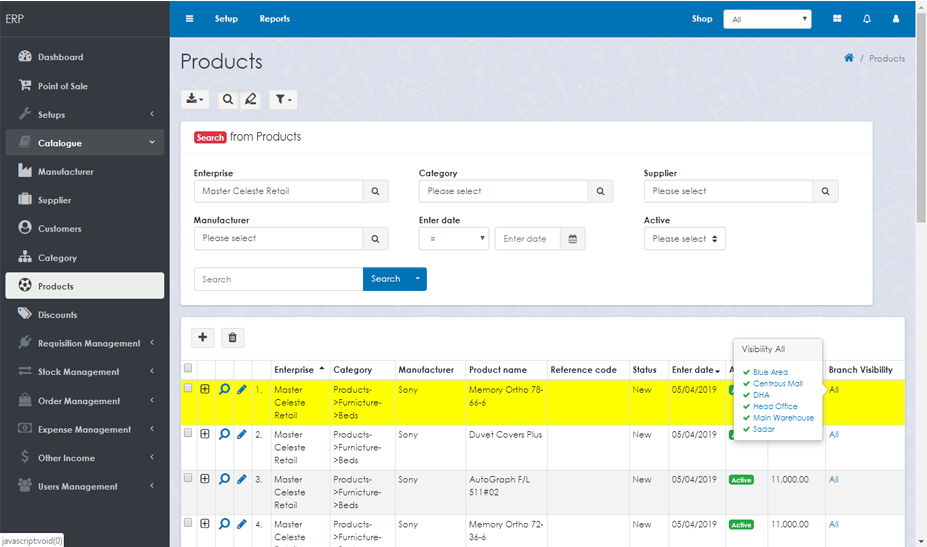
Task: Click the grid apps icon in header
Action: [836, 19]
